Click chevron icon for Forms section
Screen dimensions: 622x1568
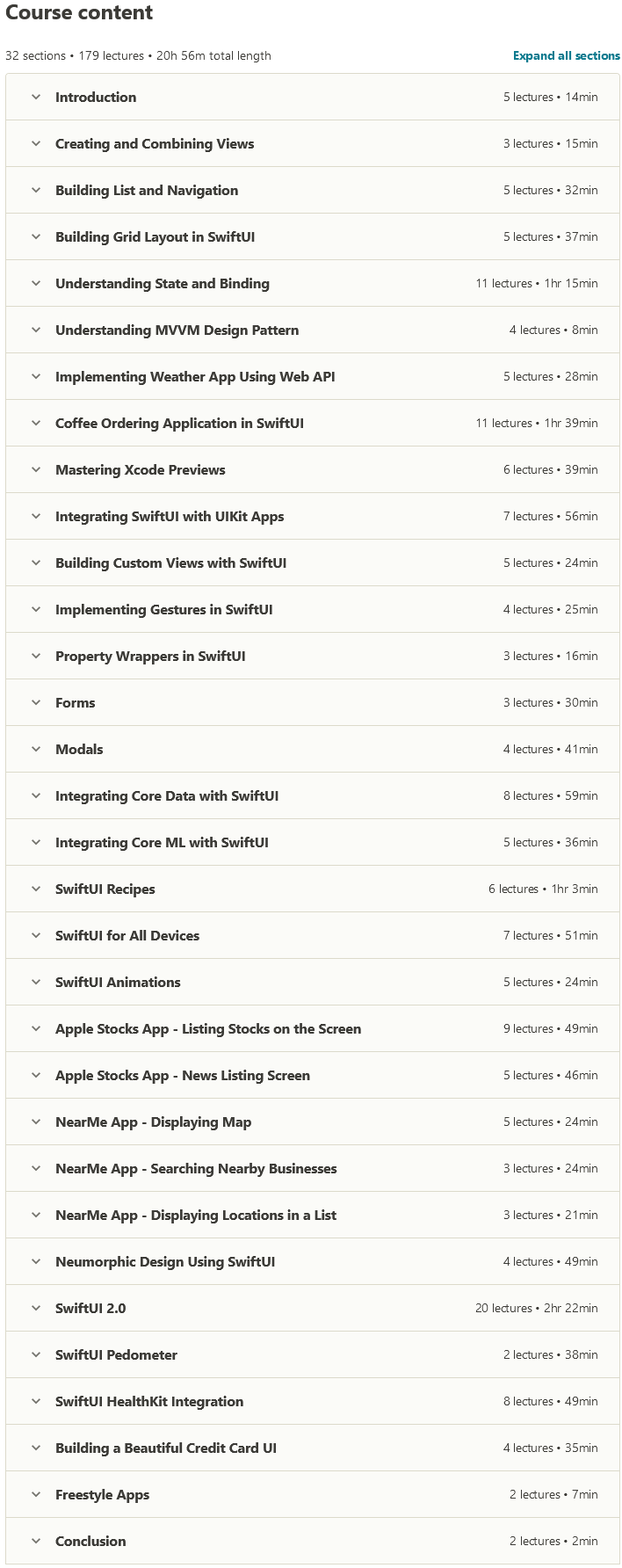(36, 703)
